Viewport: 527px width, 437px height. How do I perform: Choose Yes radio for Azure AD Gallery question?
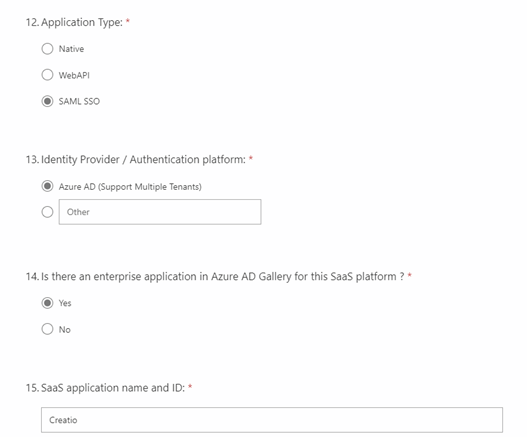point(47,303)
